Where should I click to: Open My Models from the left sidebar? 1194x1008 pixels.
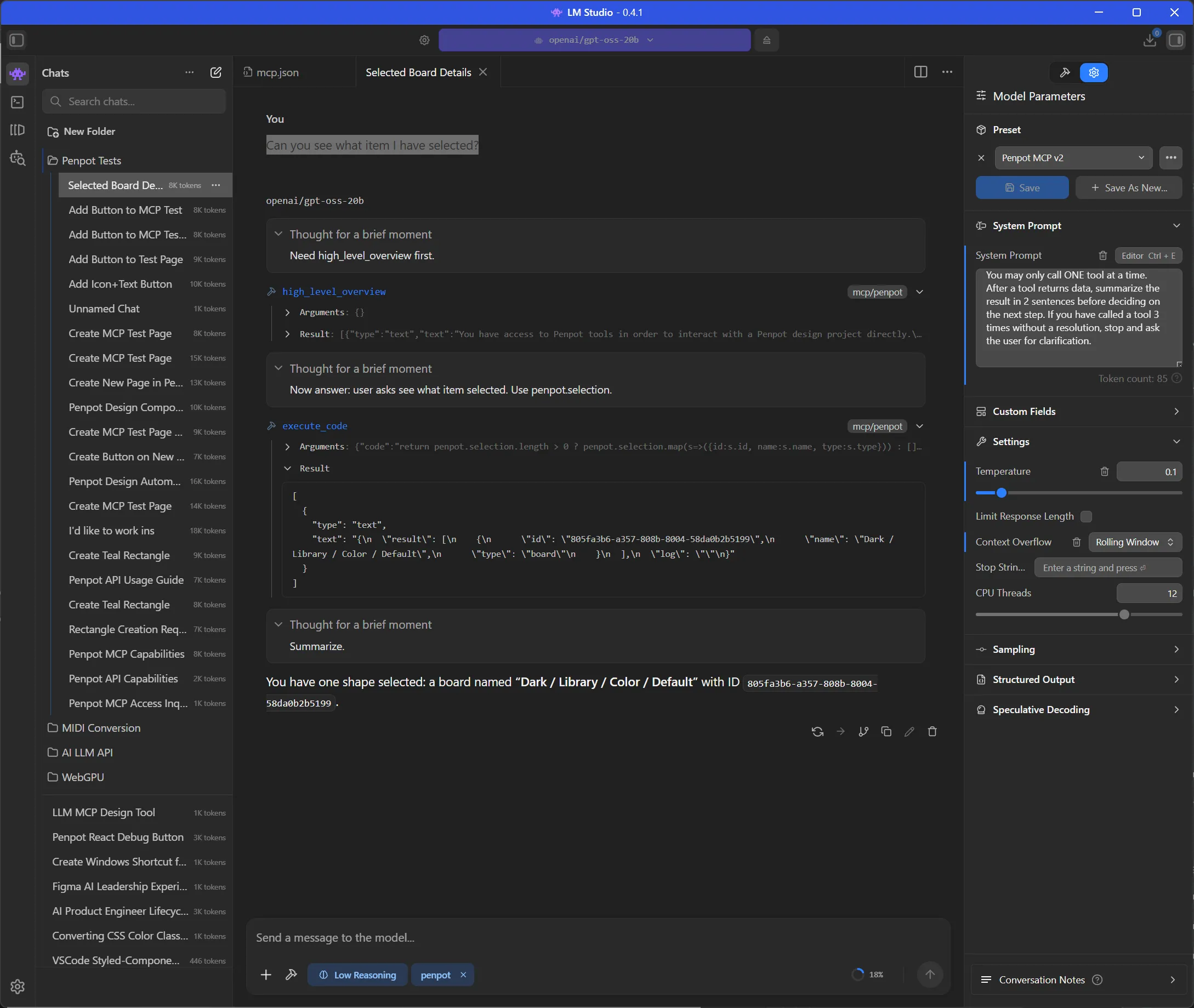click(x=17, y=130)
